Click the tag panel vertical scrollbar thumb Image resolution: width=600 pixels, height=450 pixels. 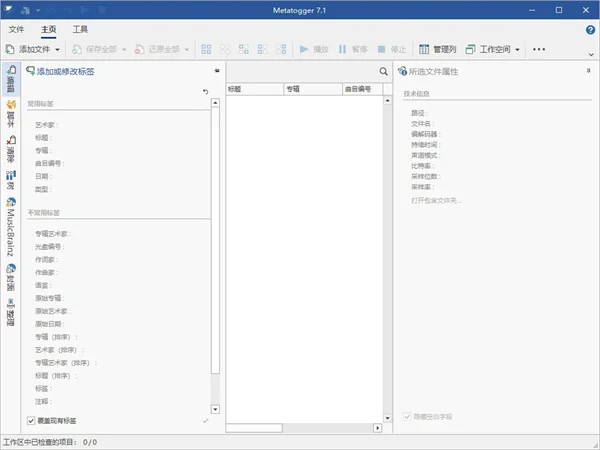(x=215, y=240)
